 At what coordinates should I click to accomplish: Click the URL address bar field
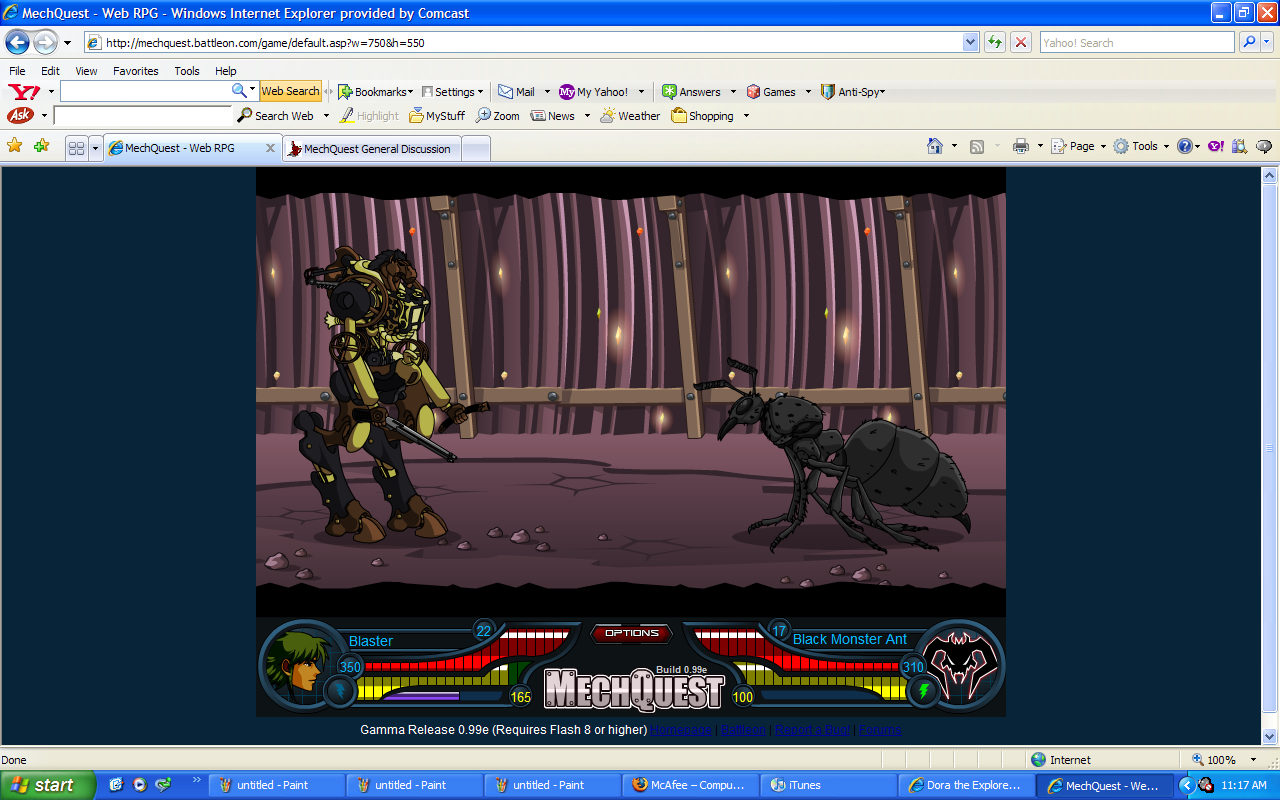pyautogui.click(x=532, y=43)
